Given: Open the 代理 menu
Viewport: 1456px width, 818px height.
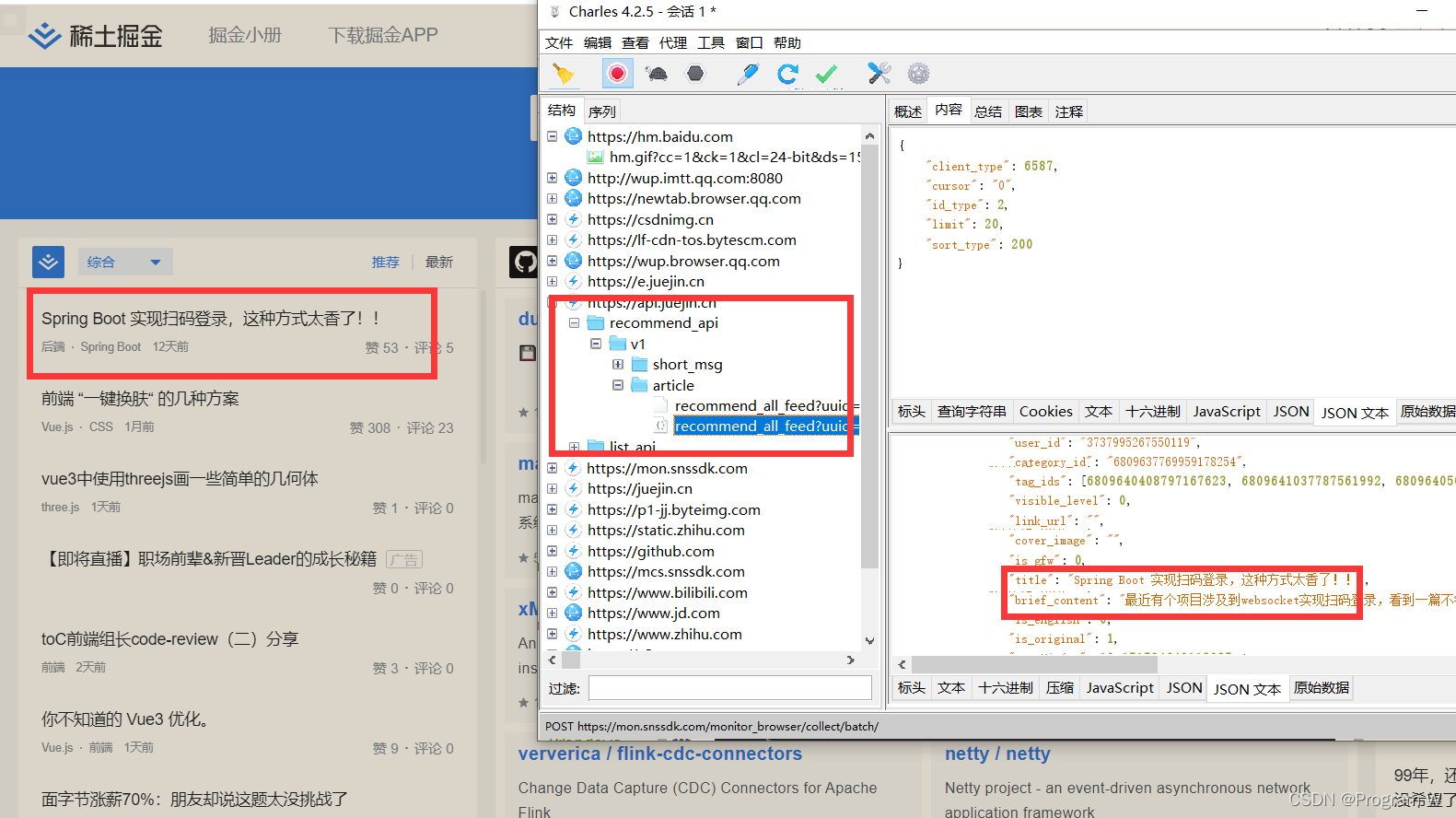Looking at the screenshot, I should click(673, 42).
